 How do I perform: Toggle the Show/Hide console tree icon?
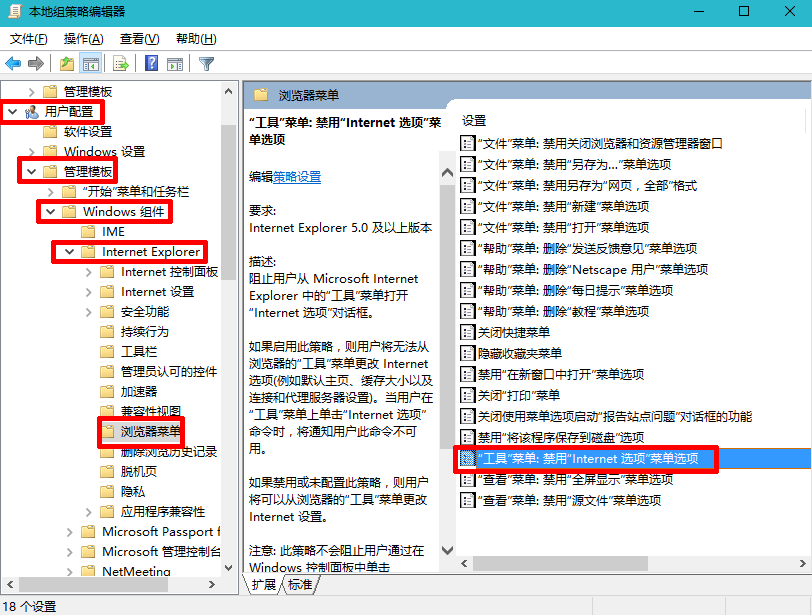click(91, 62)
